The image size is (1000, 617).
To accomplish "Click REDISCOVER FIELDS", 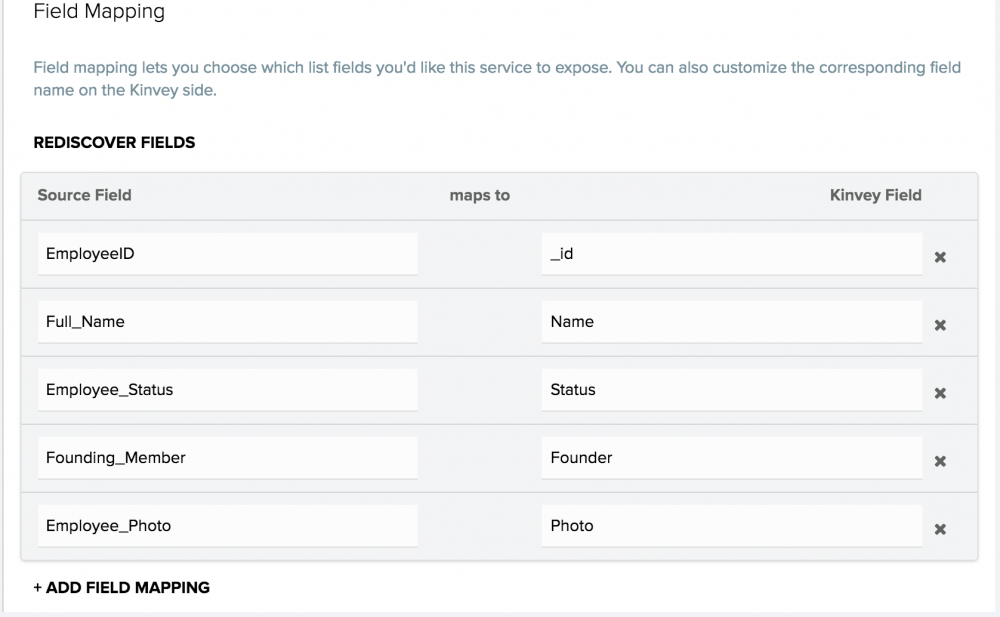I will (x=114, y=143).
